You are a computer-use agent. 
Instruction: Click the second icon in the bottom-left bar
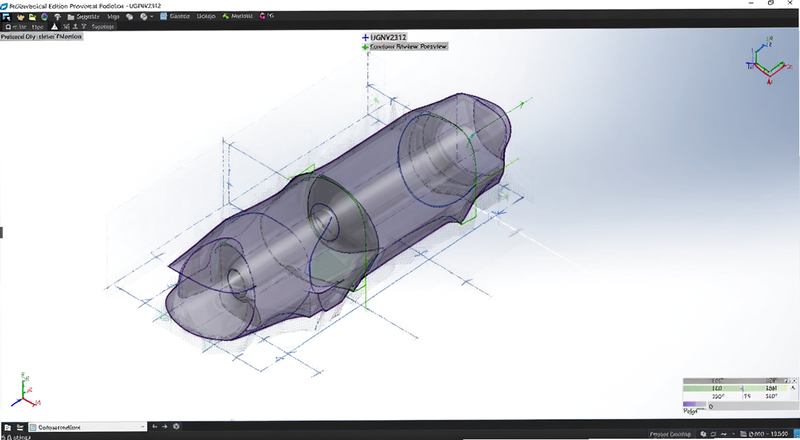click(20, 427)
